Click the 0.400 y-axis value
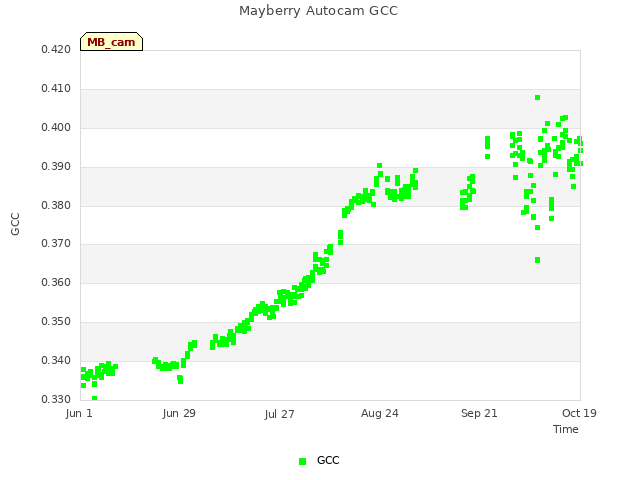The image size is (640, 480). [x=56, y=128]
